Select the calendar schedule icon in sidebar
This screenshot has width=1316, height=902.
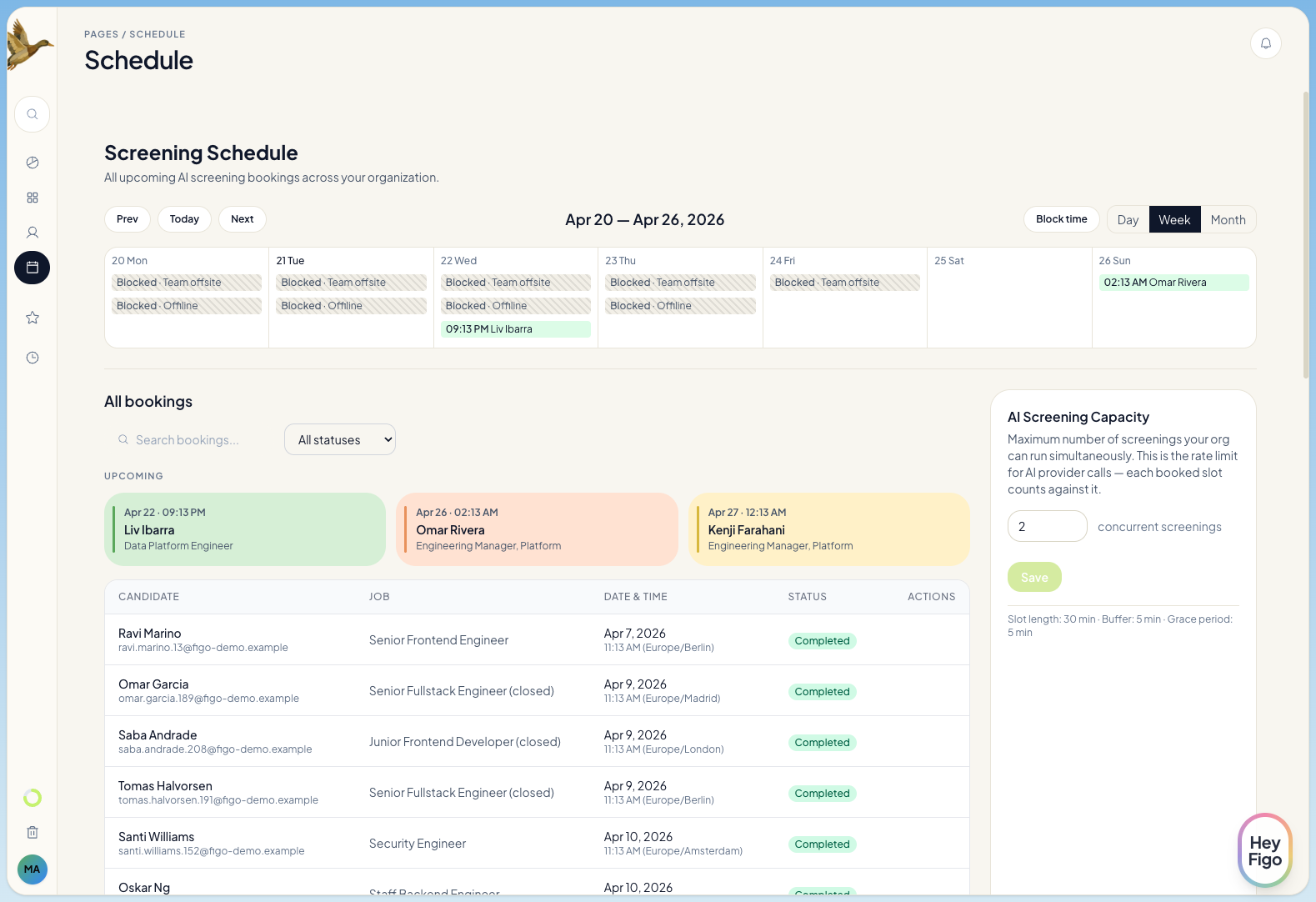(33, 268)
